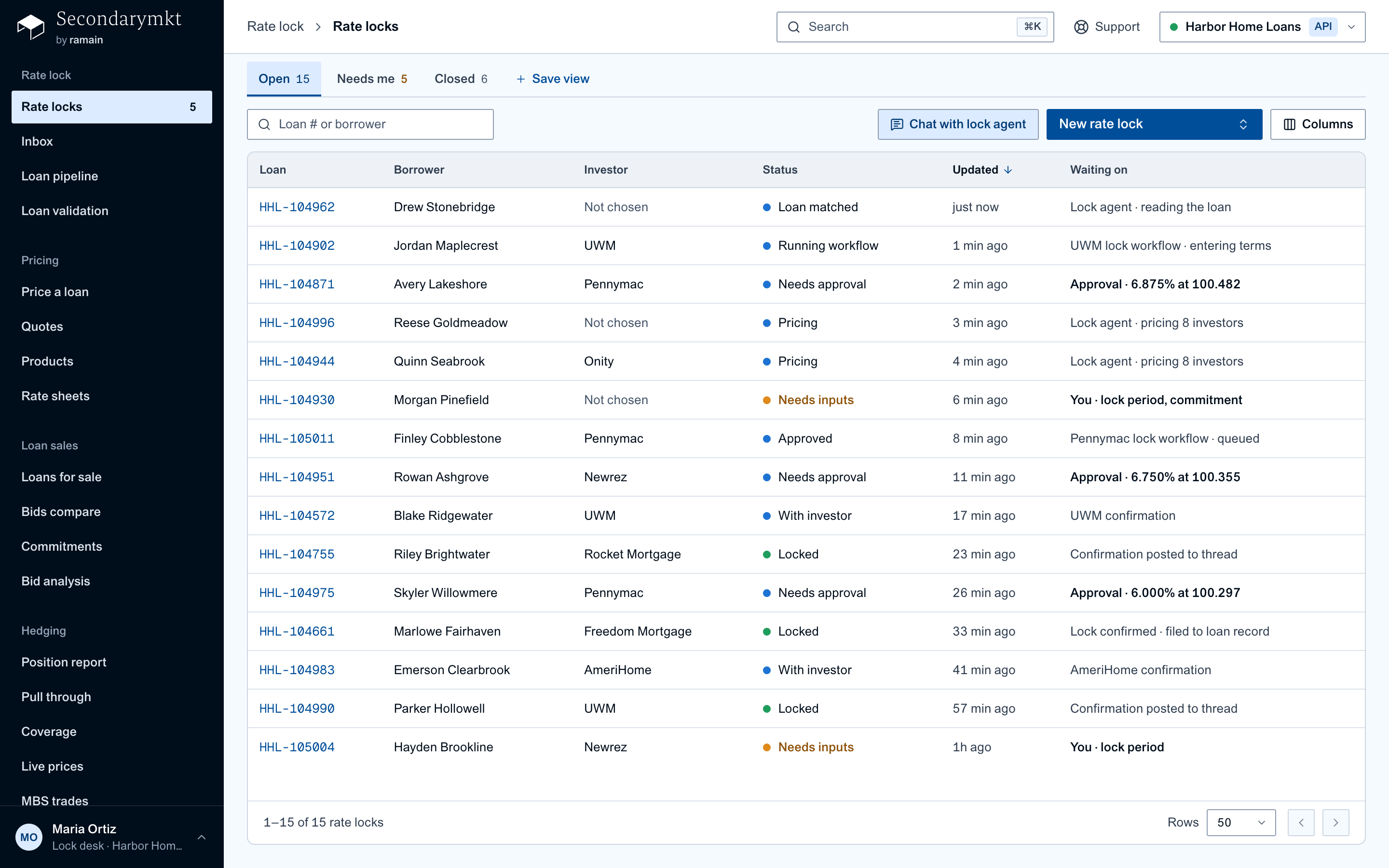
Task: Click the Secondarymkt cube logo
Action: tap(30, 27)
